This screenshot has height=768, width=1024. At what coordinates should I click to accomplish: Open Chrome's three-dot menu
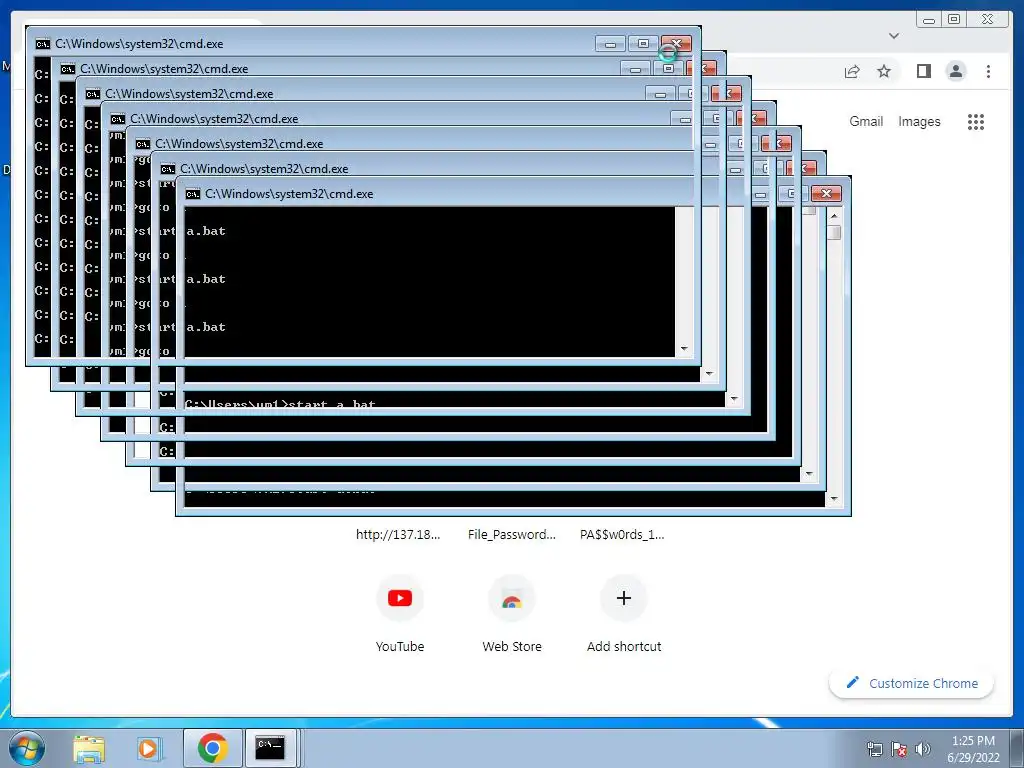[x=988, y=71]
